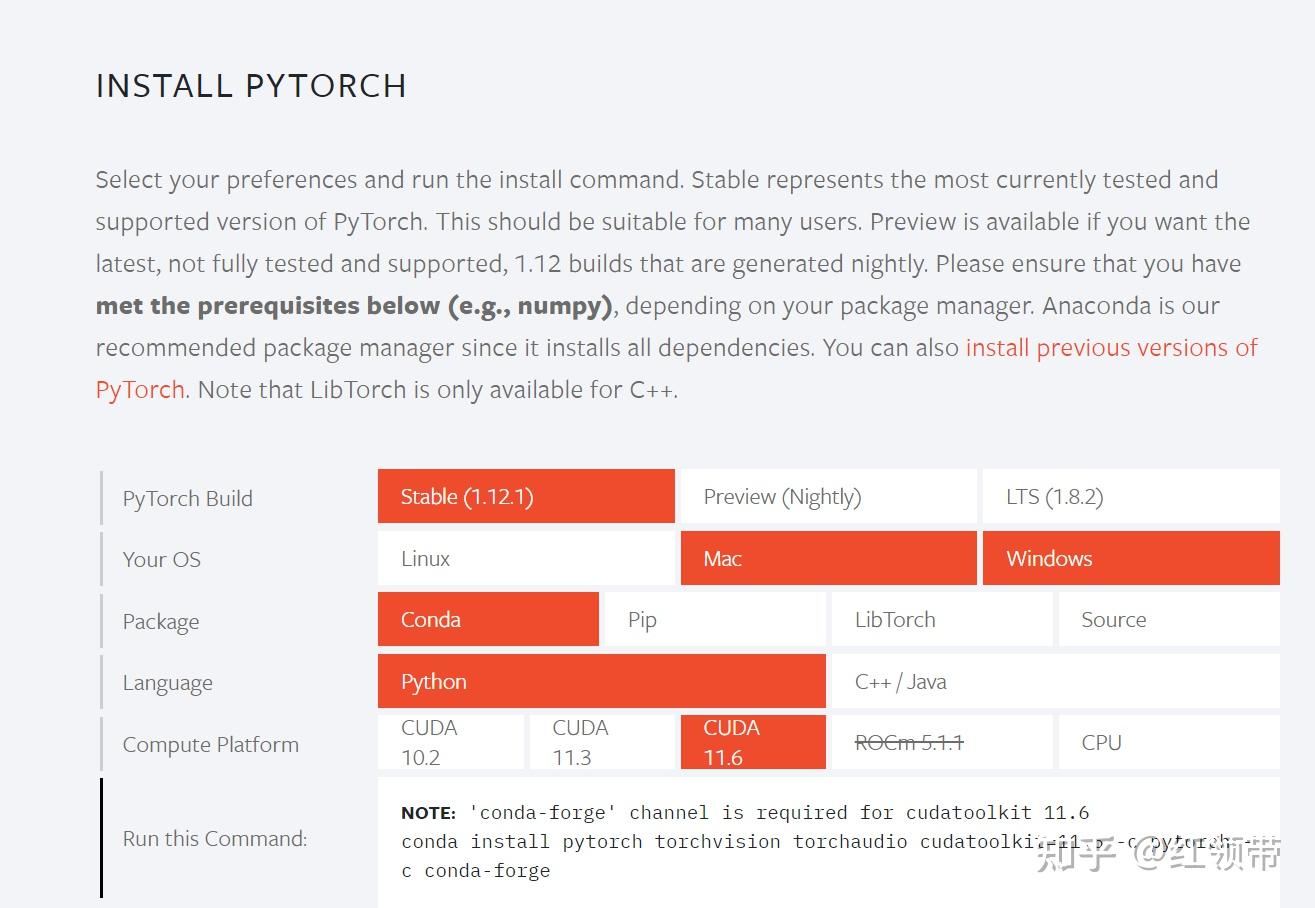Select Conda as the package manager
The image size is (1315, 908).
click(487, 619)
